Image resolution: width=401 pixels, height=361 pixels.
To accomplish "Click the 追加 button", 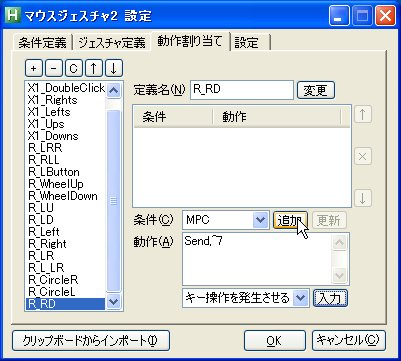I will [290, 220].
